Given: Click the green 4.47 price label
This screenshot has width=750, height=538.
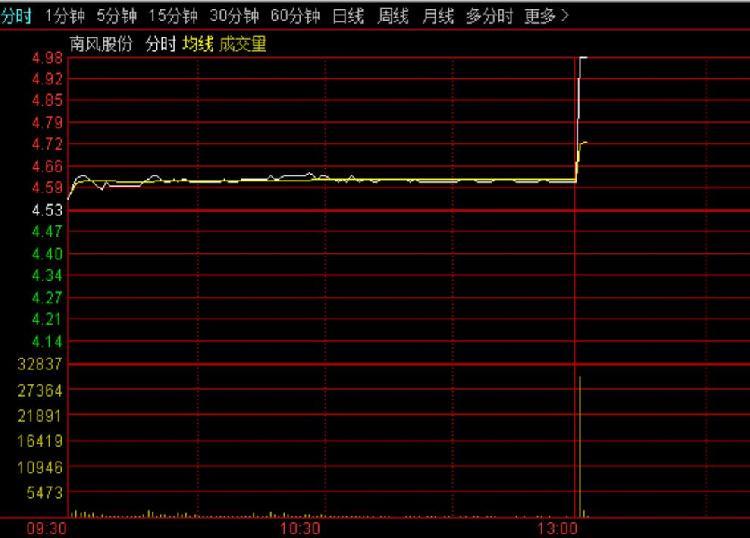Looking at the screenshot, I should coord(47,231).
